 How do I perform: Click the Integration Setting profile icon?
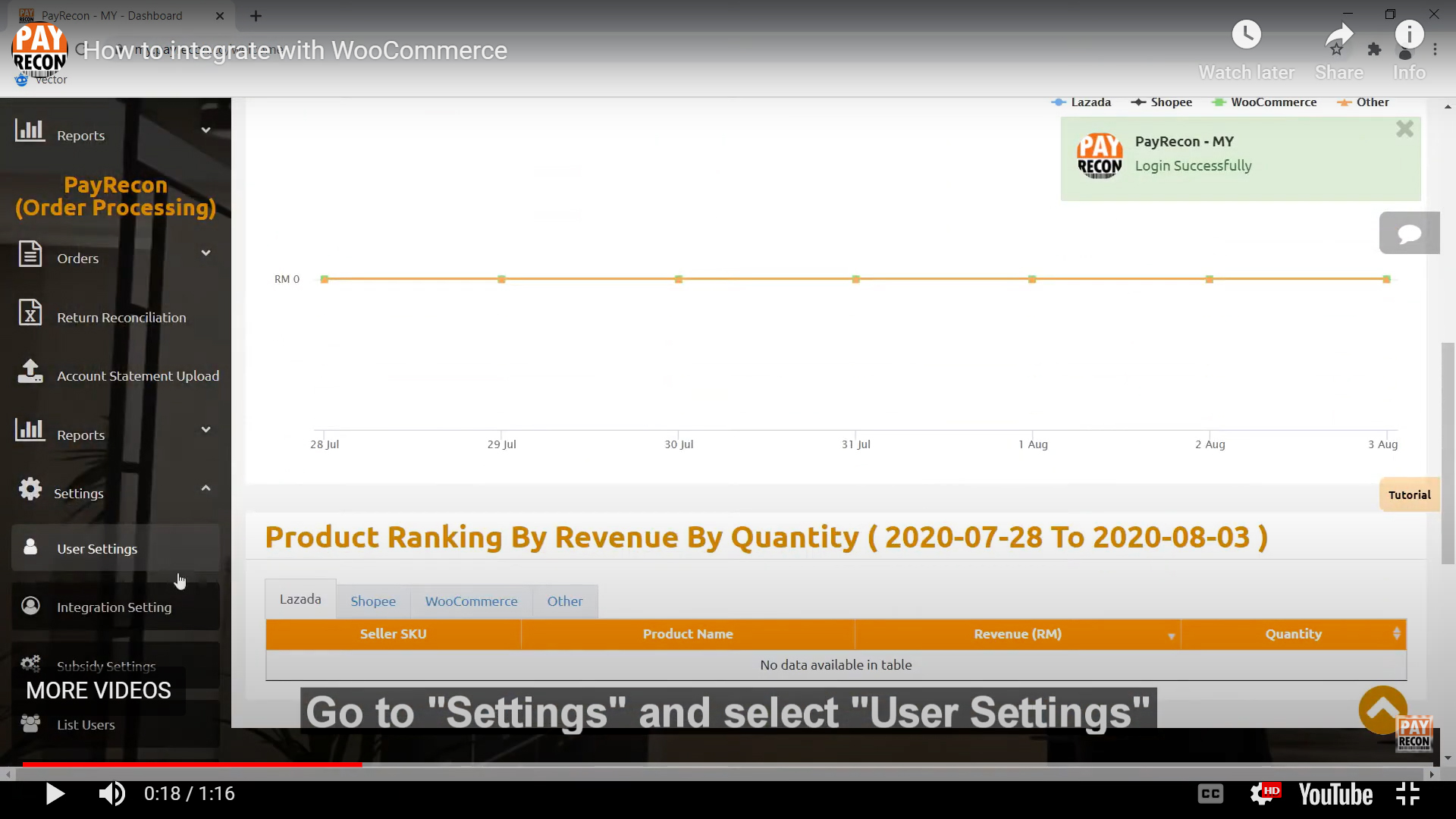coord(30,606)
